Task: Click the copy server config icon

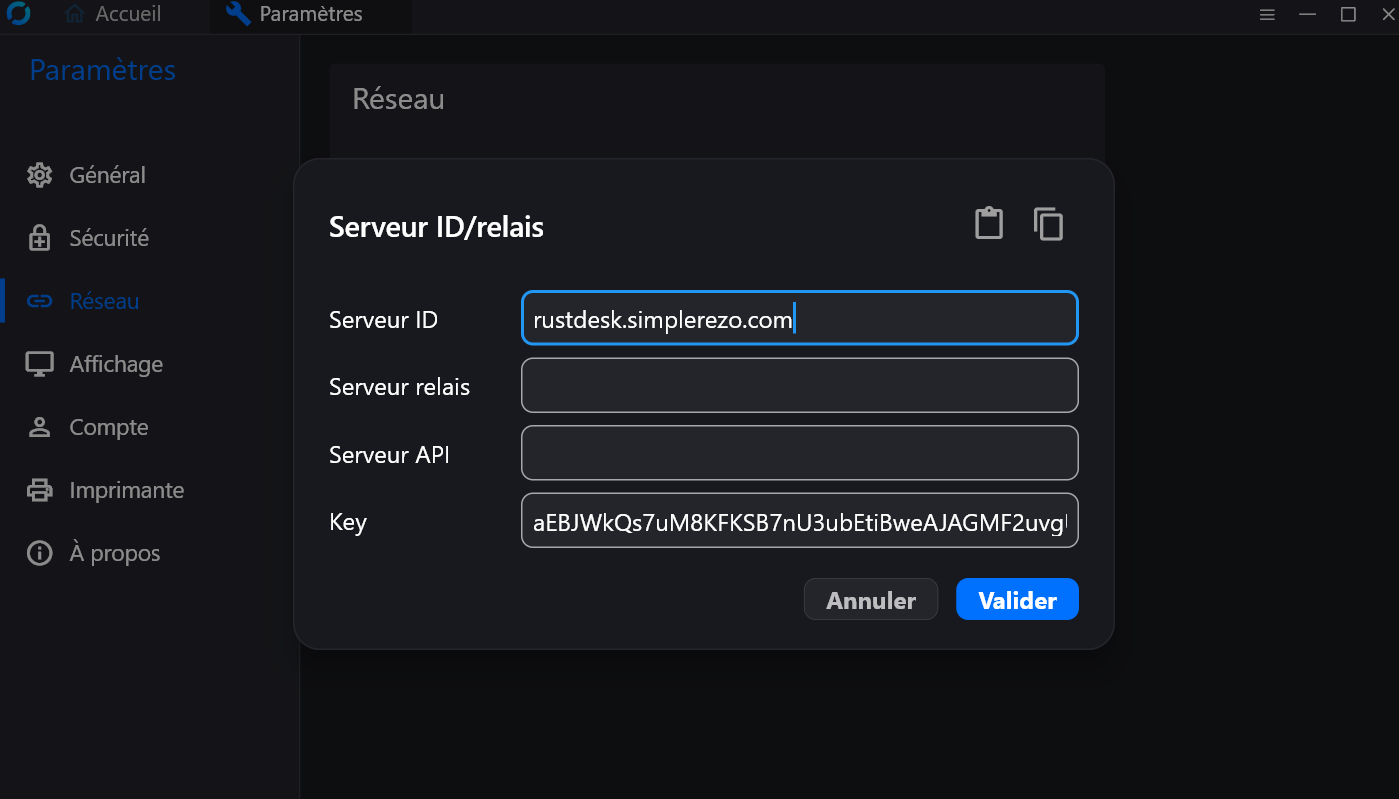Action: pos(1048,223)
